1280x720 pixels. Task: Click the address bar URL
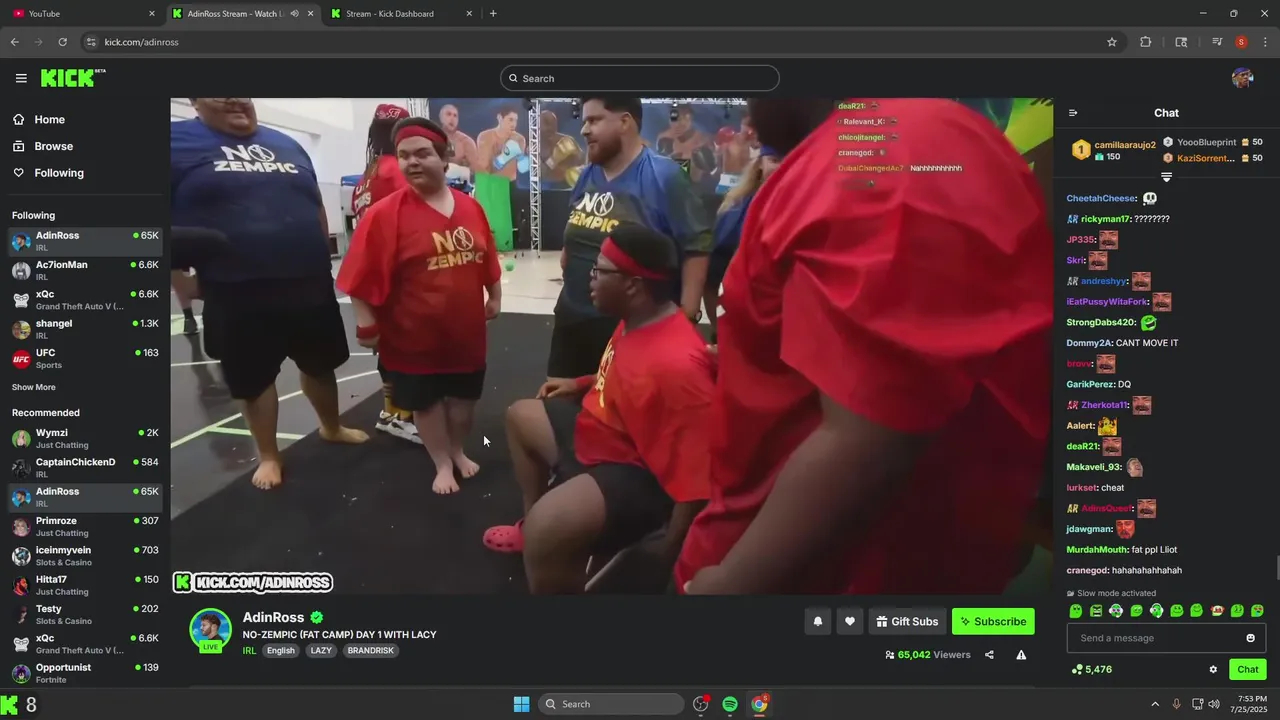coord(141,42)
